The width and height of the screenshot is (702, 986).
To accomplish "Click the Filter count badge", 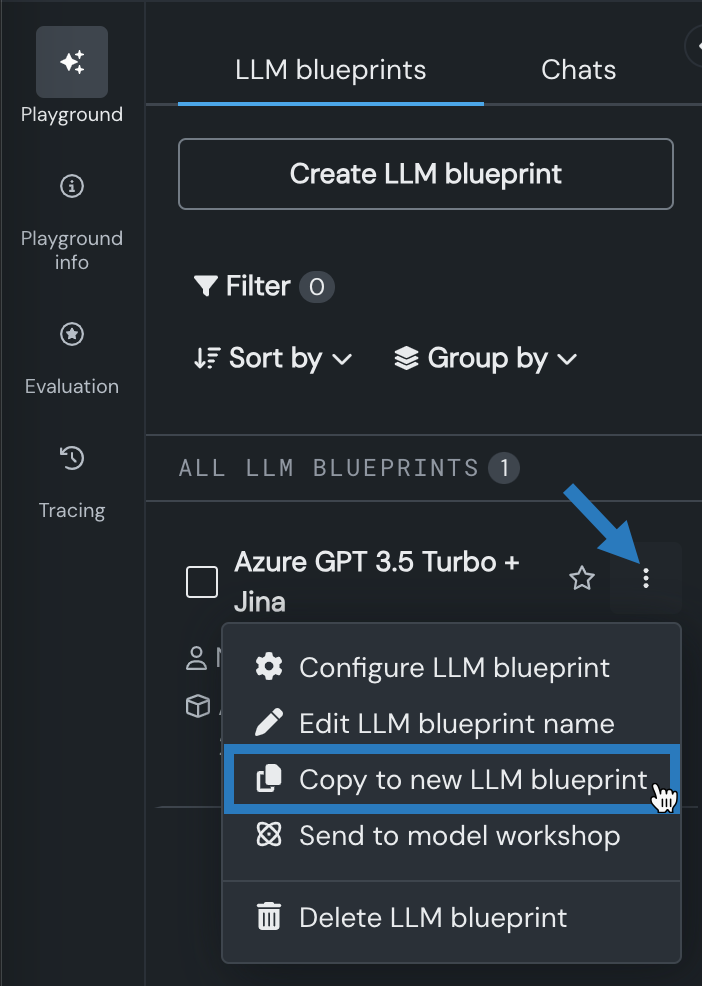I will 317,288.
